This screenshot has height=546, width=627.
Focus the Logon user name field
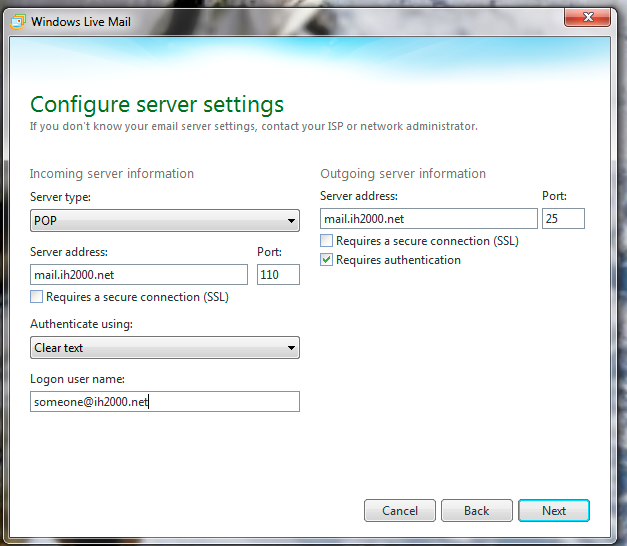coord(164,401)
